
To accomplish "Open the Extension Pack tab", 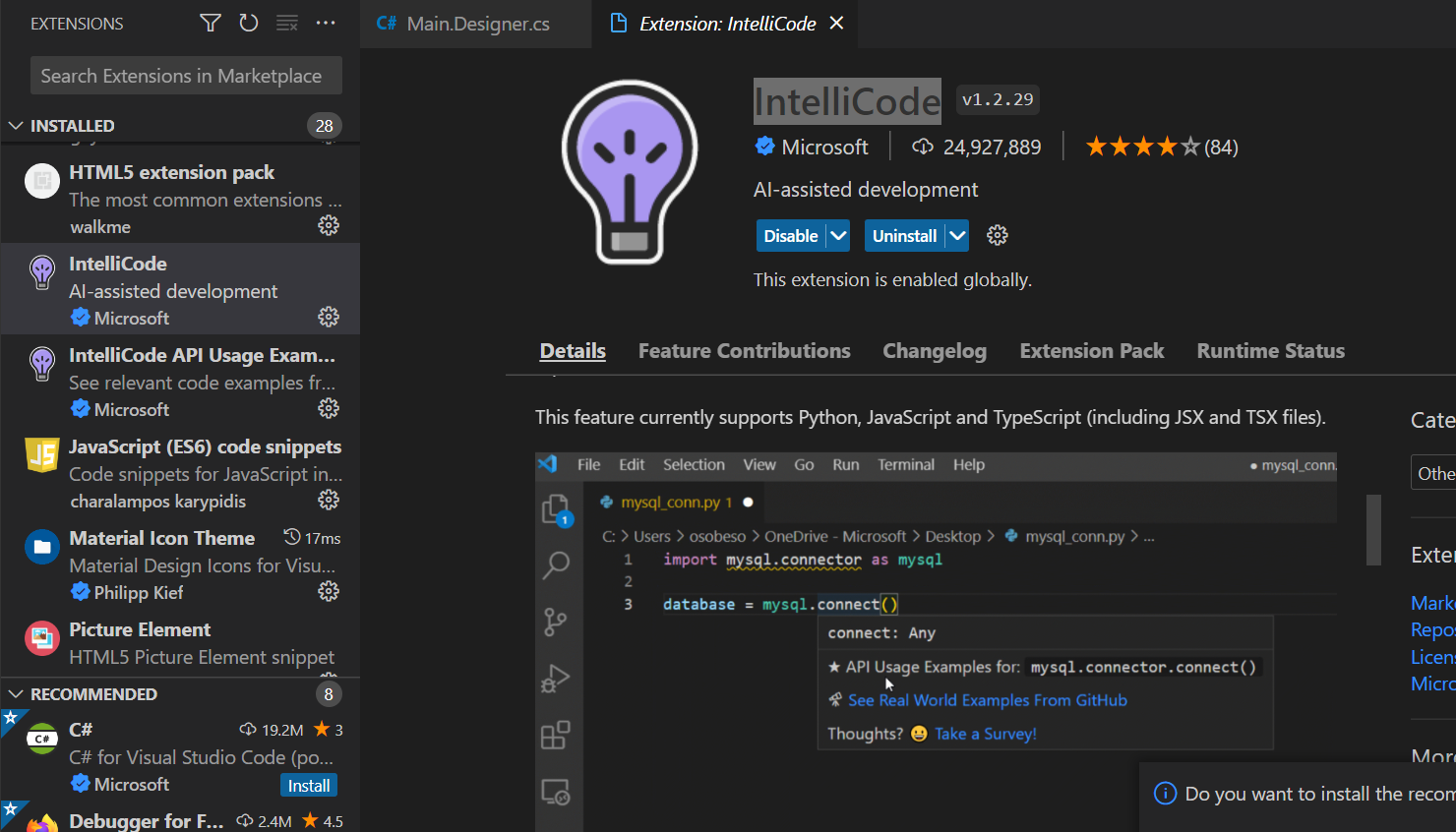I will (1092, 351).
